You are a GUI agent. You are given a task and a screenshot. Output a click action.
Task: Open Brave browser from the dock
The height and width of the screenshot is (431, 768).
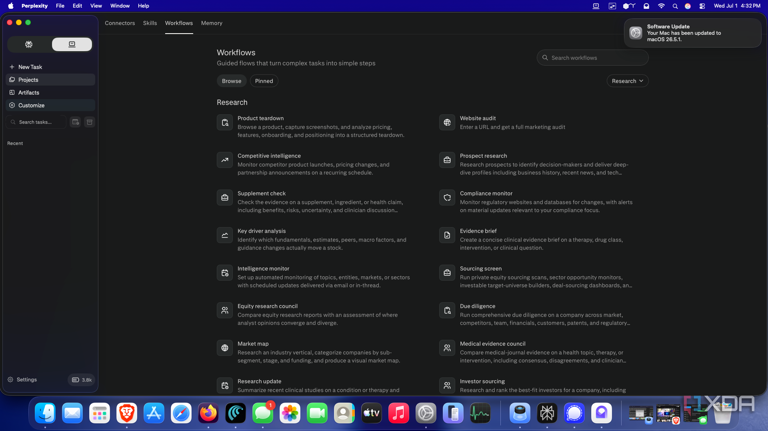126,413
